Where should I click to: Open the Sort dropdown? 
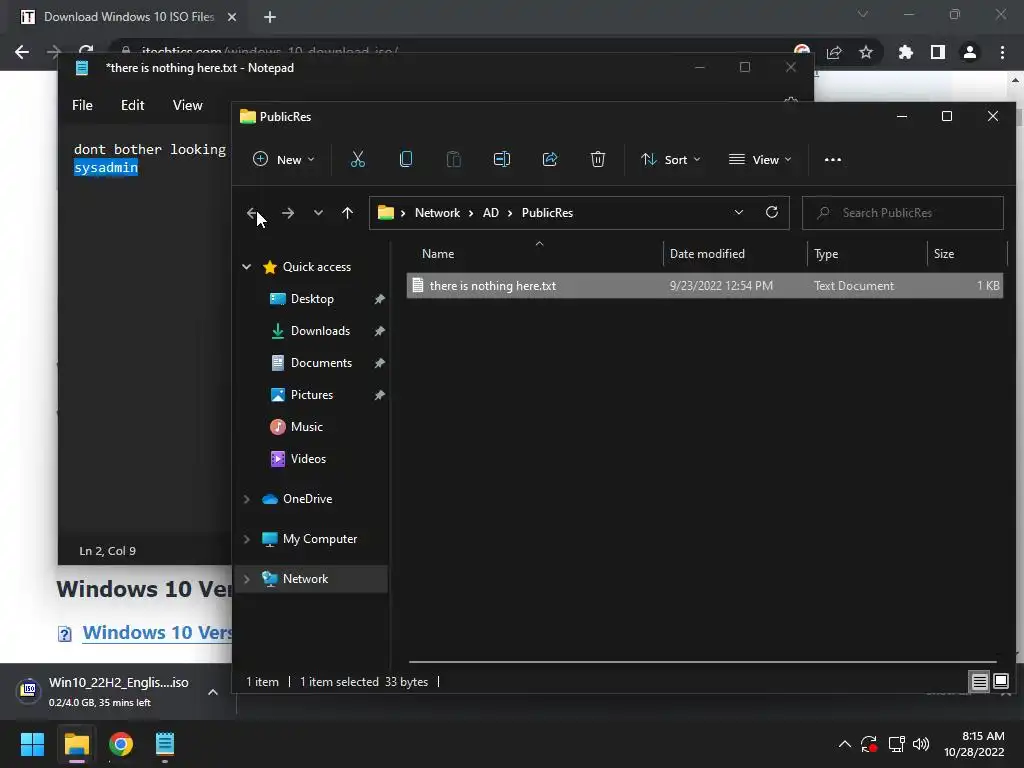click(x=671, y=159)
